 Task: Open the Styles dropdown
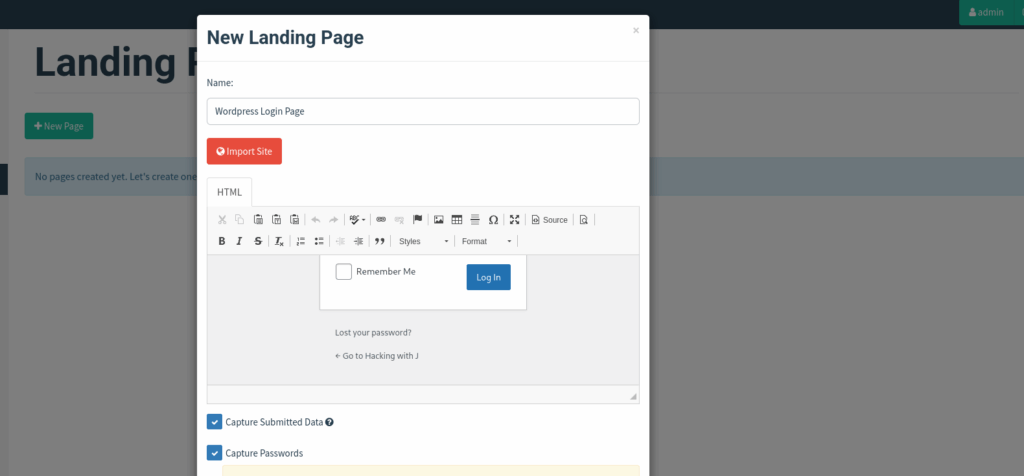coord(423,241)
